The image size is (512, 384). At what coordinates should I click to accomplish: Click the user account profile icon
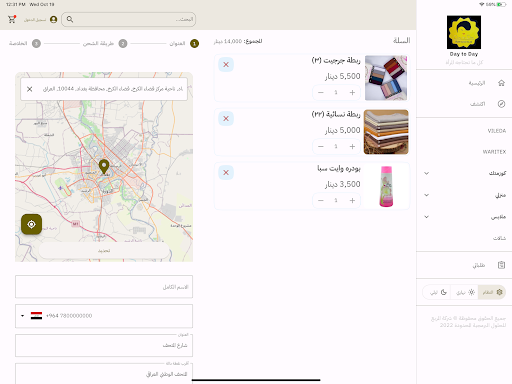pyautogui.click(x=53, y=19)
